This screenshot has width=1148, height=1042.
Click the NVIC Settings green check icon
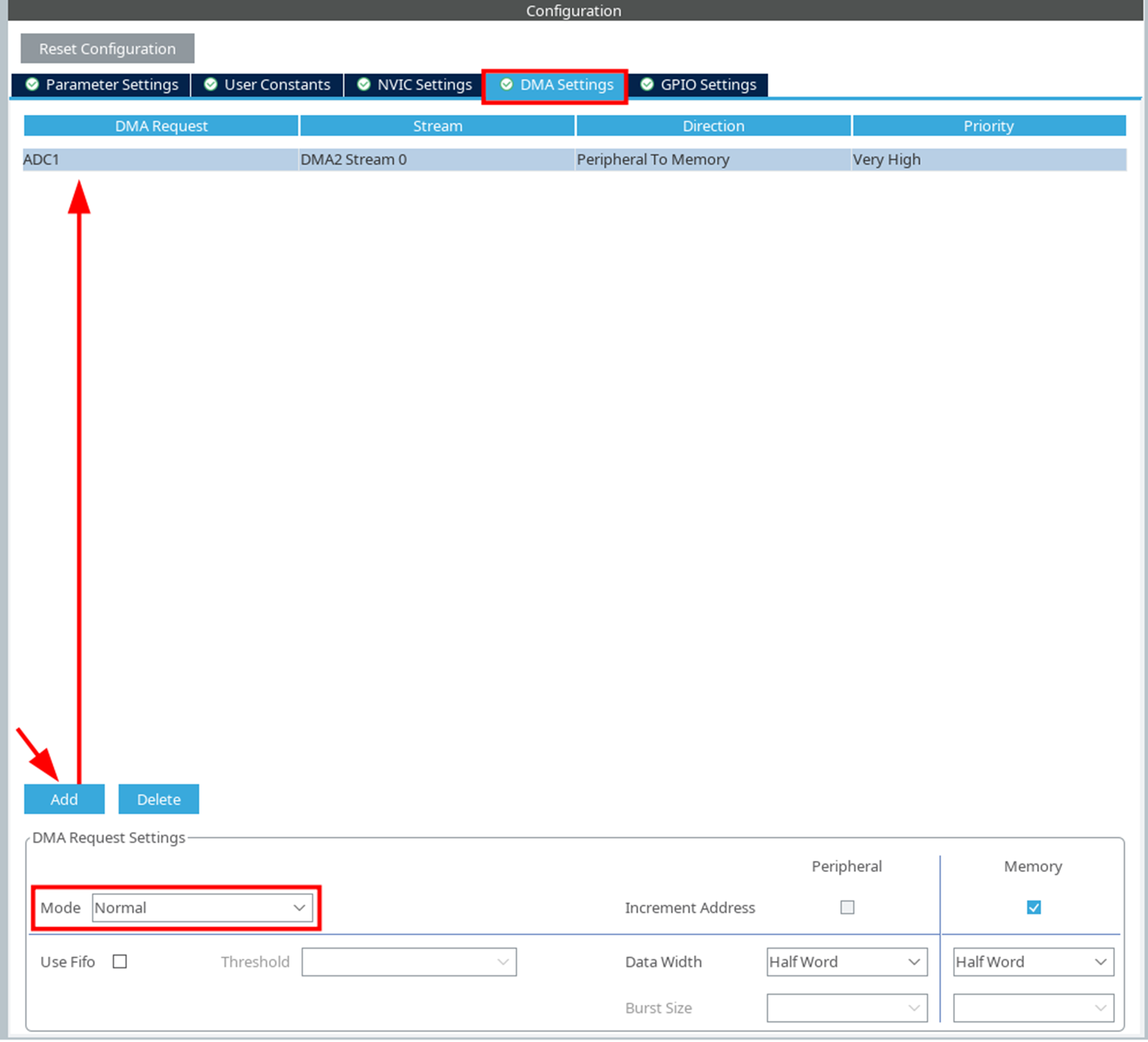tap(364, 84)
